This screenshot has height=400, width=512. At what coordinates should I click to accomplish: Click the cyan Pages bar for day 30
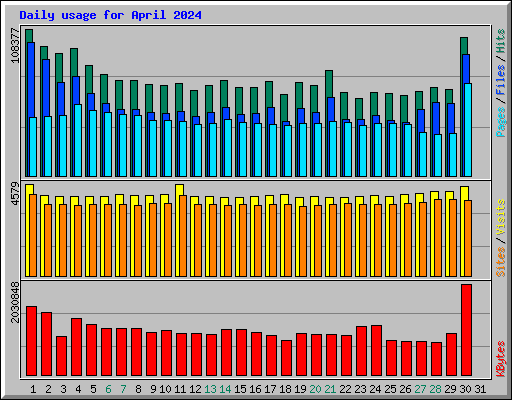(468, 130)
